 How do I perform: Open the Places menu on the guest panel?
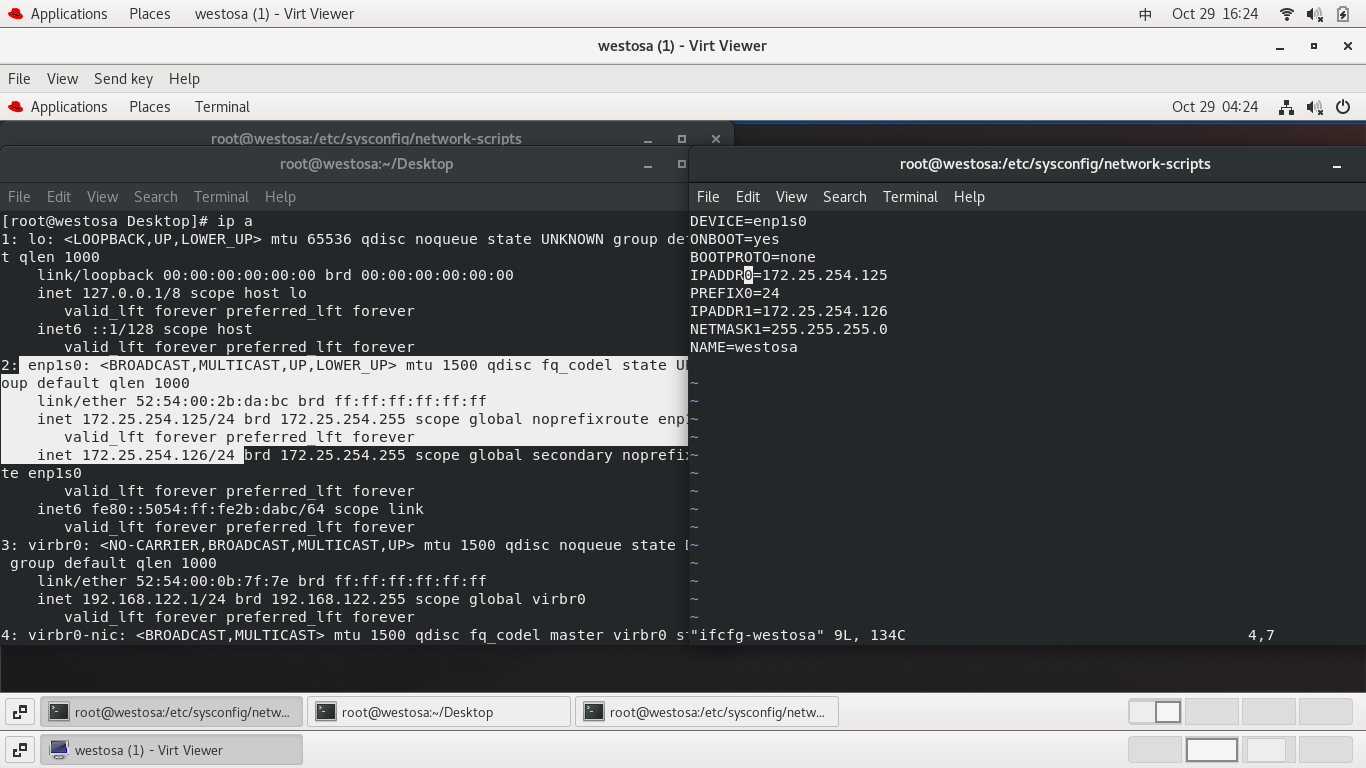point(149,107)
